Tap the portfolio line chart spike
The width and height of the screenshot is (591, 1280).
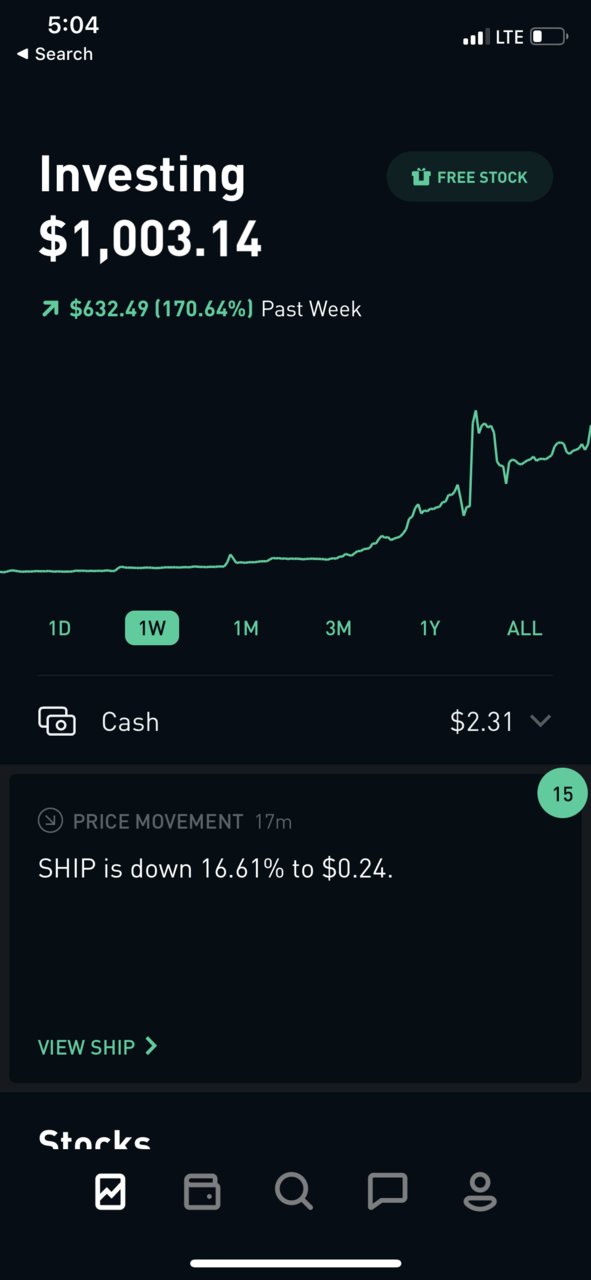tap(476, 415)
